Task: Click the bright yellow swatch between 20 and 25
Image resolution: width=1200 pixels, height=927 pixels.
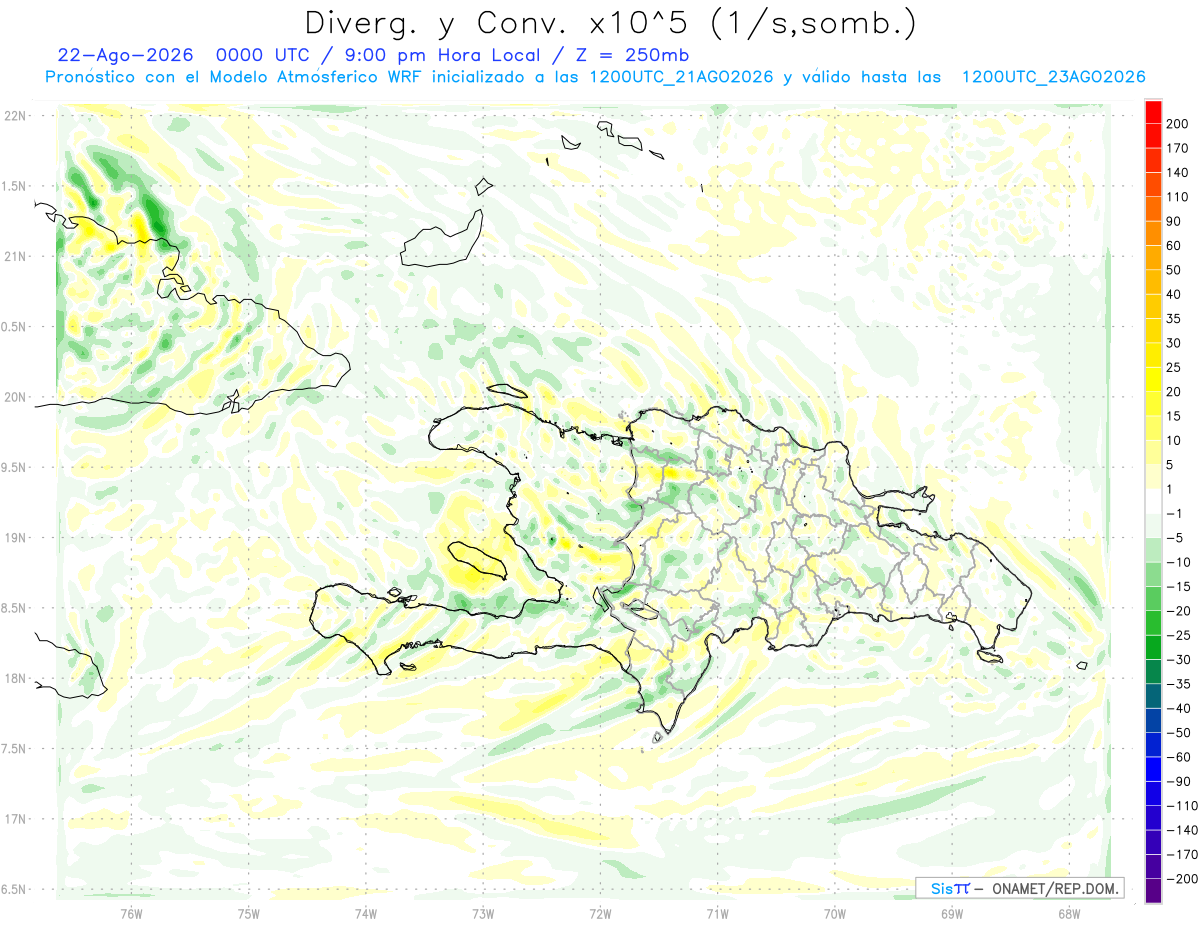Action: pyautogui.click(x=1153, y=379)
